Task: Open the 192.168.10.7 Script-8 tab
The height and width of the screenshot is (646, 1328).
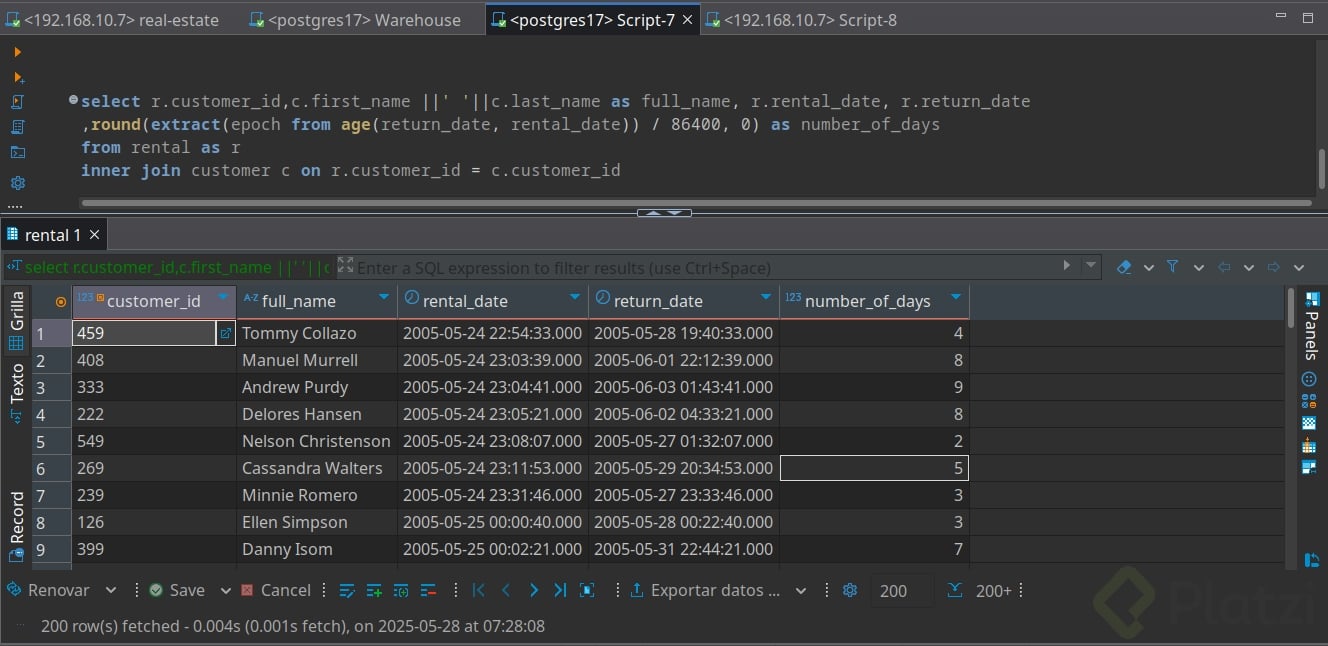Action: pyautogui.click(x=808, y=20)
